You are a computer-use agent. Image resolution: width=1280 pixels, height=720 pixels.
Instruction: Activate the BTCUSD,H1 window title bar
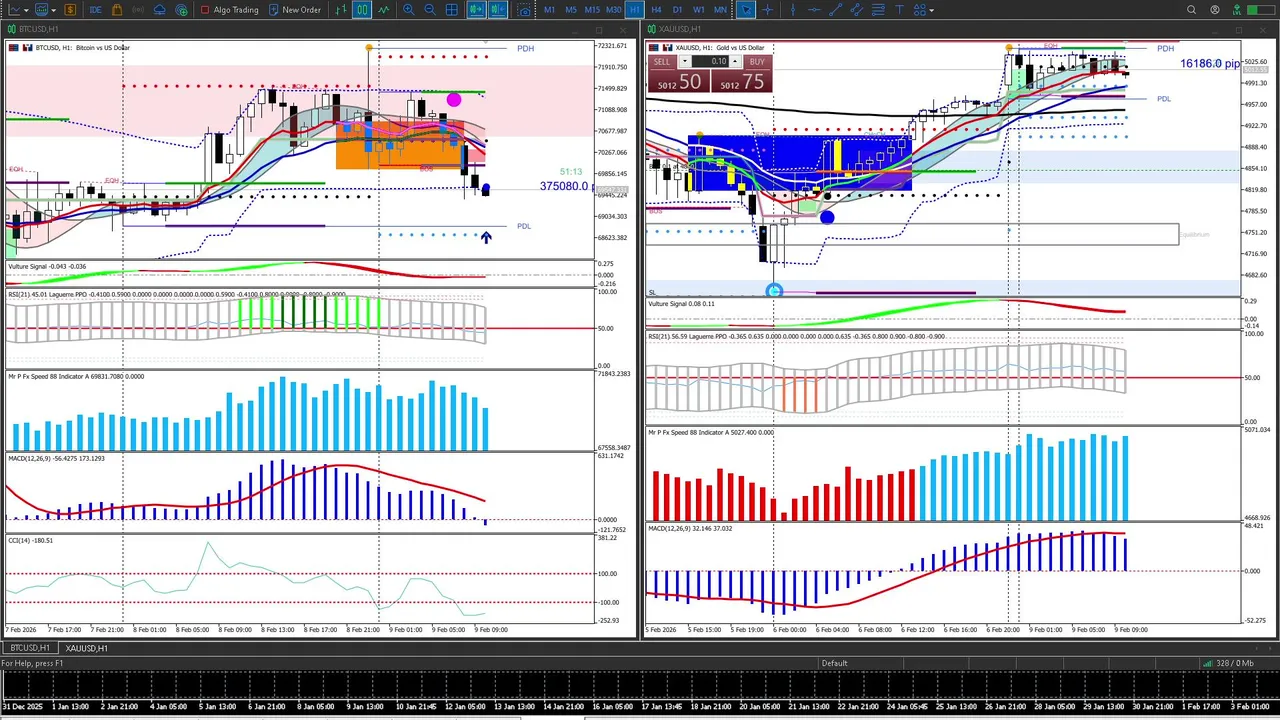[320, 29]
